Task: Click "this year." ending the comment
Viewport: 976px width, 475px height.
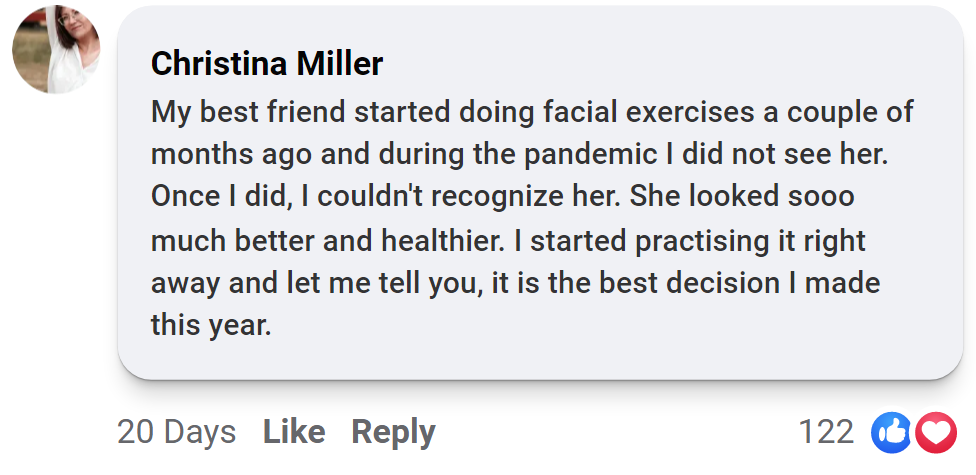Action: coord(211,325)
